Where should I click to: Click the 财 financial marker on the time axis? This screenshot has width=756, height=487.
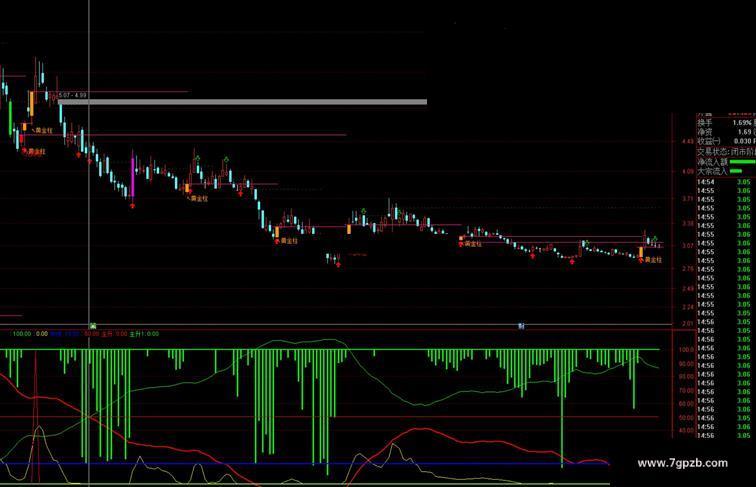click(521, 326)
